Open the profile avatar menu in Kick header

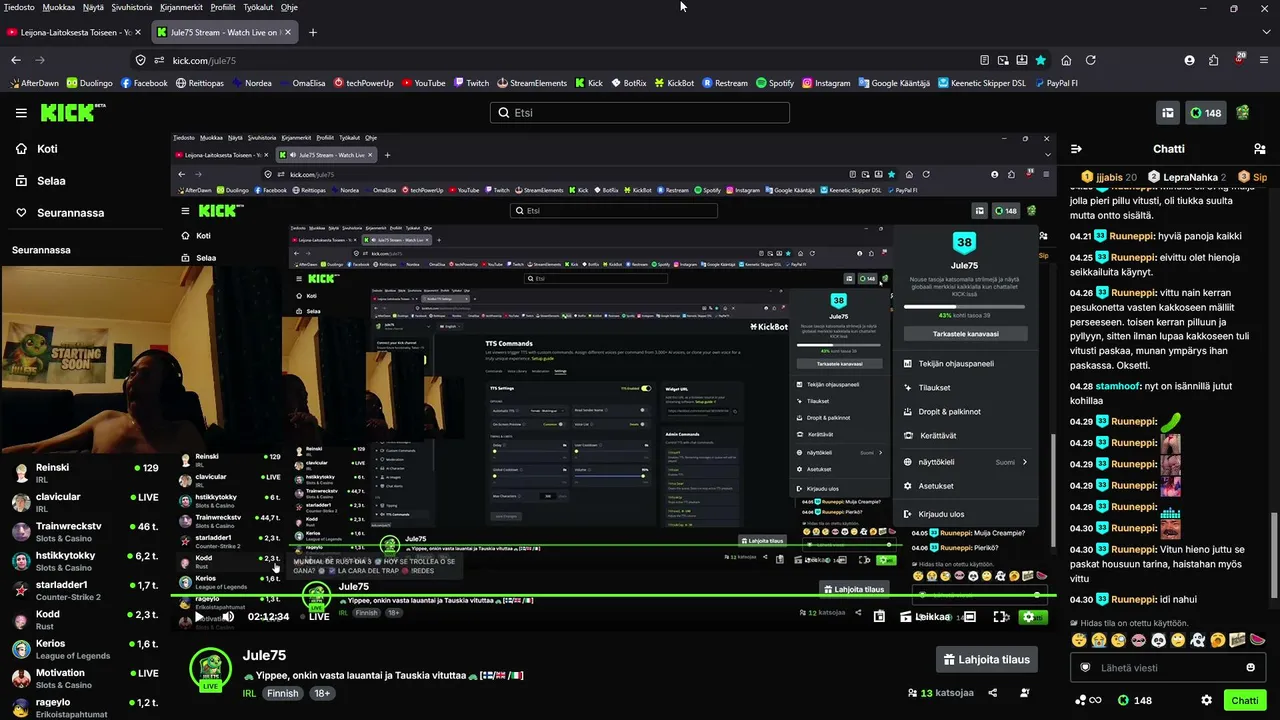1243,113
